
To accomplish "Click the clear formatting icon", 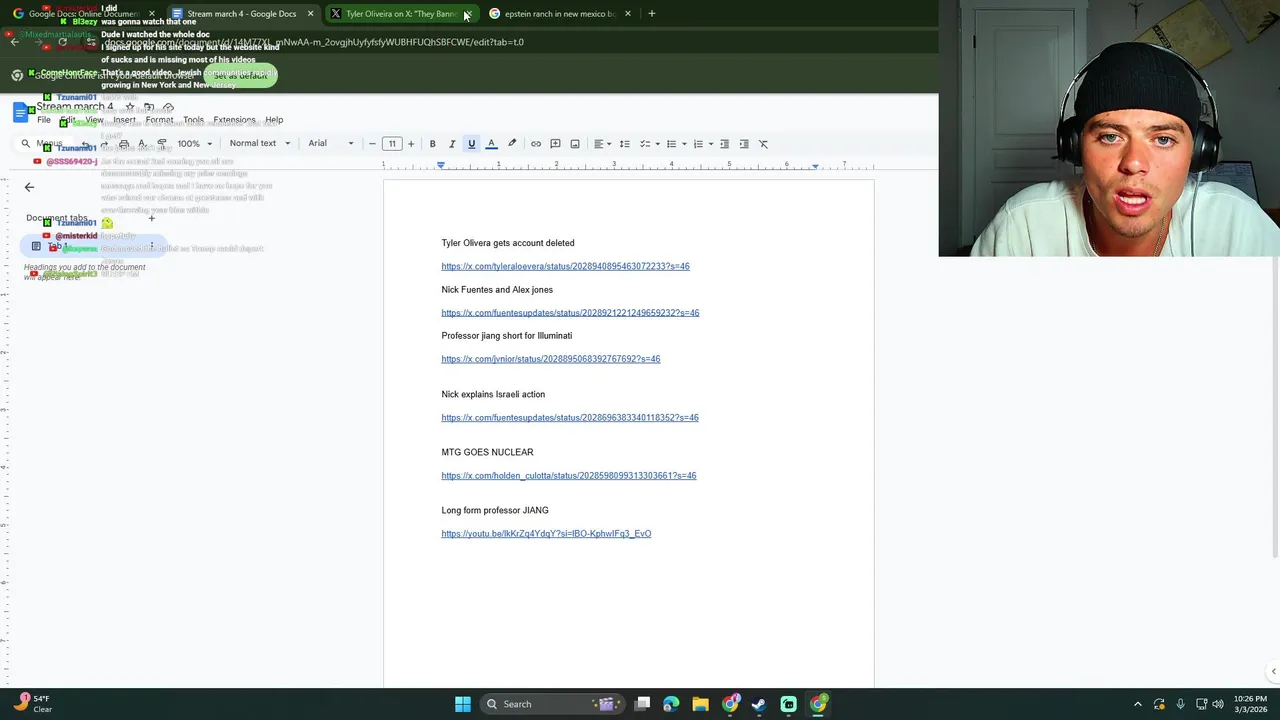I will pyautogui.click(x=763, y=144).
